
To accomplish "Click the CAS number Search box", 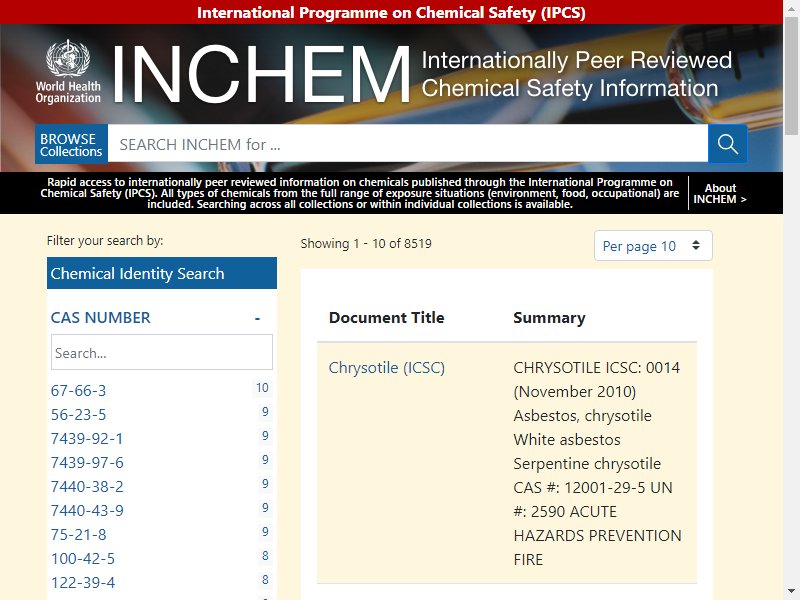I will point(162,352).
